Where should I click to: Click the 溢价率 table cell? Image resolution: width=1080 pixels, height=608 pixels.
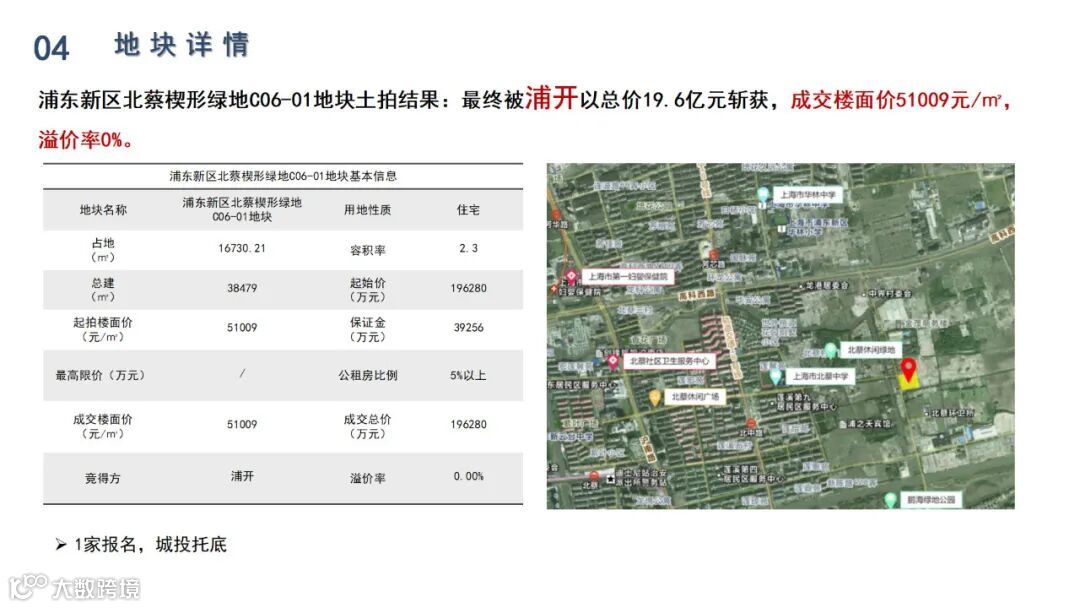(x=368, y=478)
